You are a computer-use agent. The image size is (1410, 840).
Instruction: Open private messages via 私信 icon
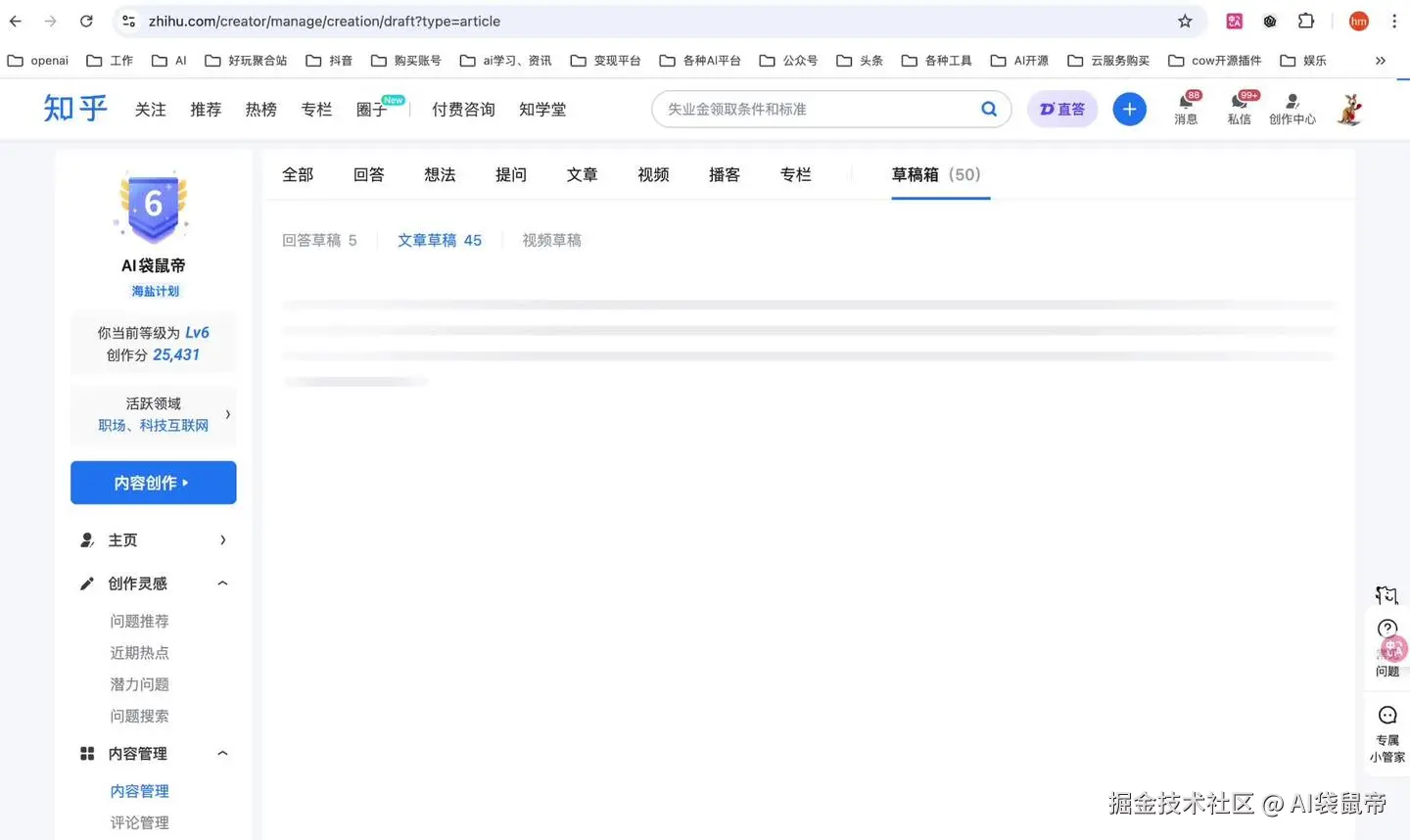(1239, 103)
